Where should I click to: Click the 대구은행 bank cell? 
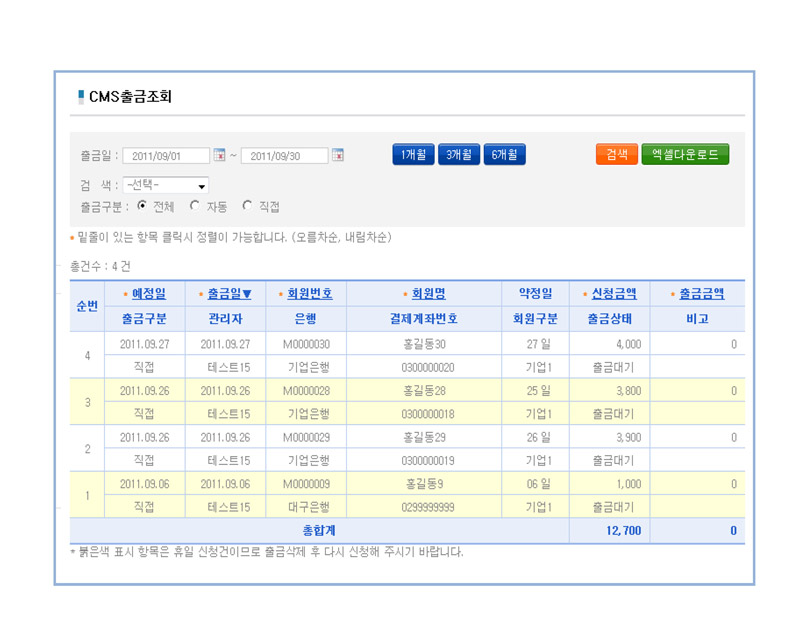coord(309,508)
